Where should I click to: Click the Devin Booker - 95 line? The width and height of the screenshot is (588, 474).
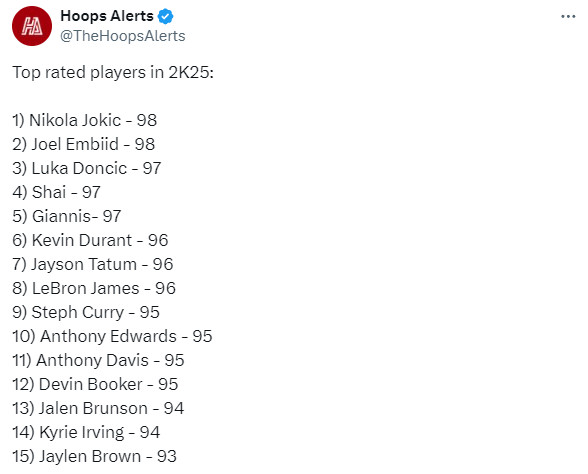[x=95, y=384]
